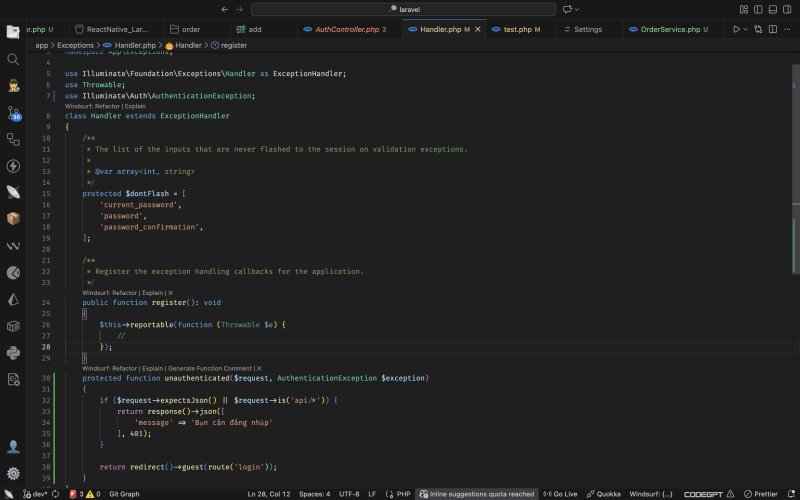This screenshot has height=500, width=800.
Task: Open Source Control view with 30 badge
Action: pyautogui.click(x=13, y=112)
